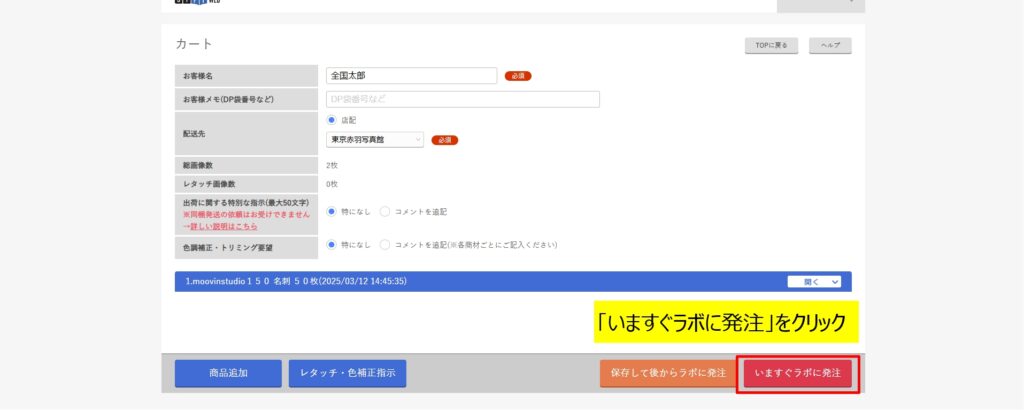
Task: Select the 店配 delivery radio button
Action: [332, 120]
